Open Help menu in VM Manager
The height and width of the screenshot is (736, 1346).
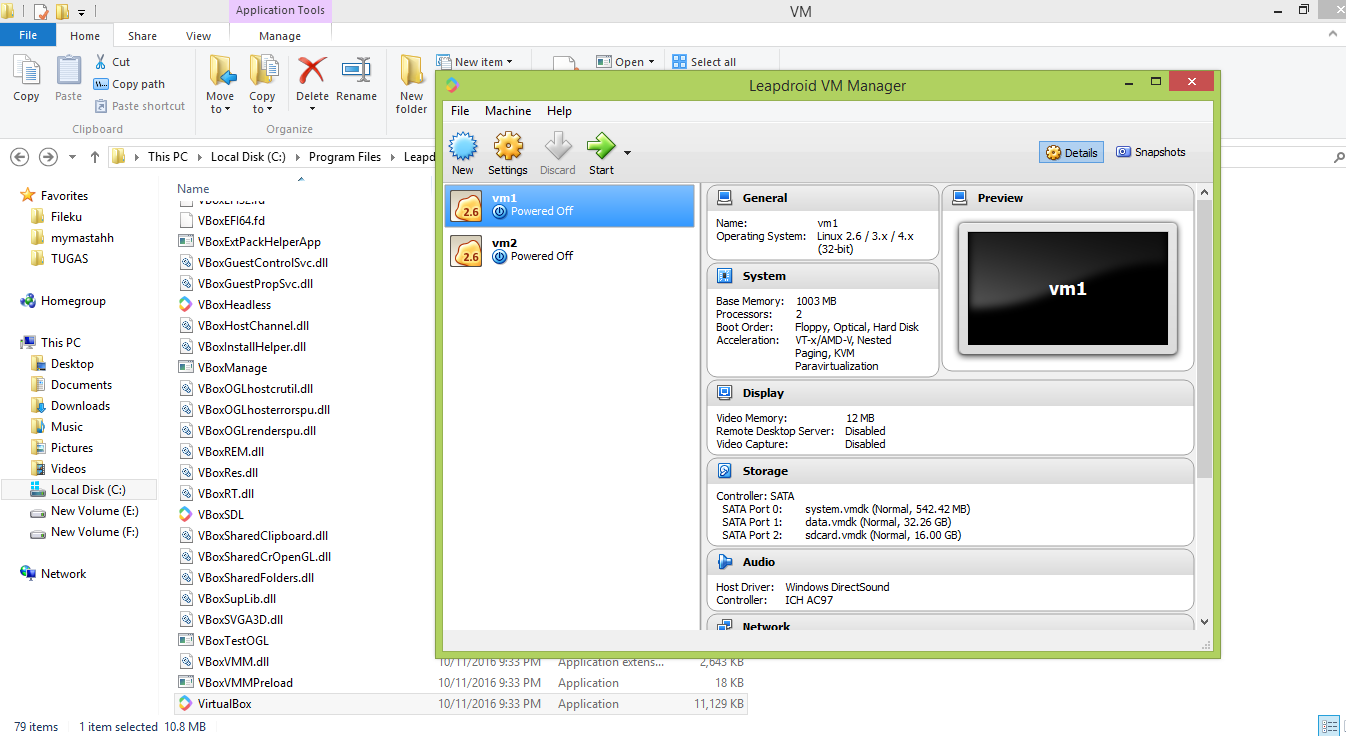coord(559,111)
